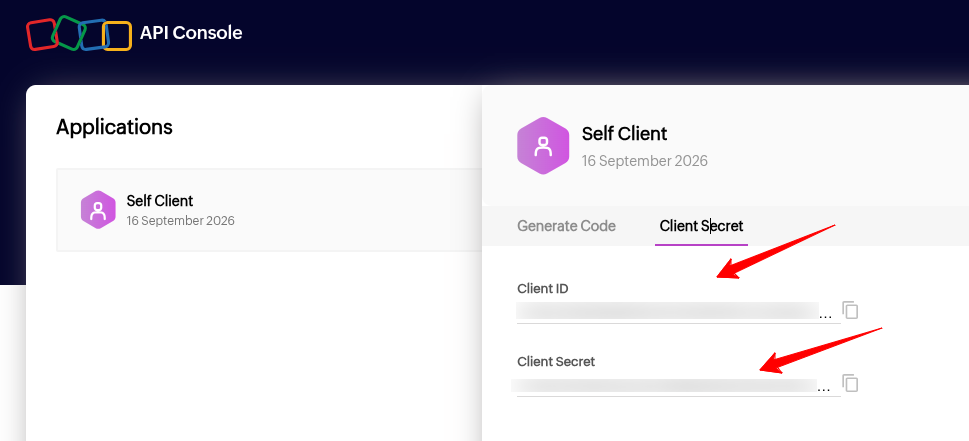
Task: Click the Zoho logo in the header
Action: (79, 33)
